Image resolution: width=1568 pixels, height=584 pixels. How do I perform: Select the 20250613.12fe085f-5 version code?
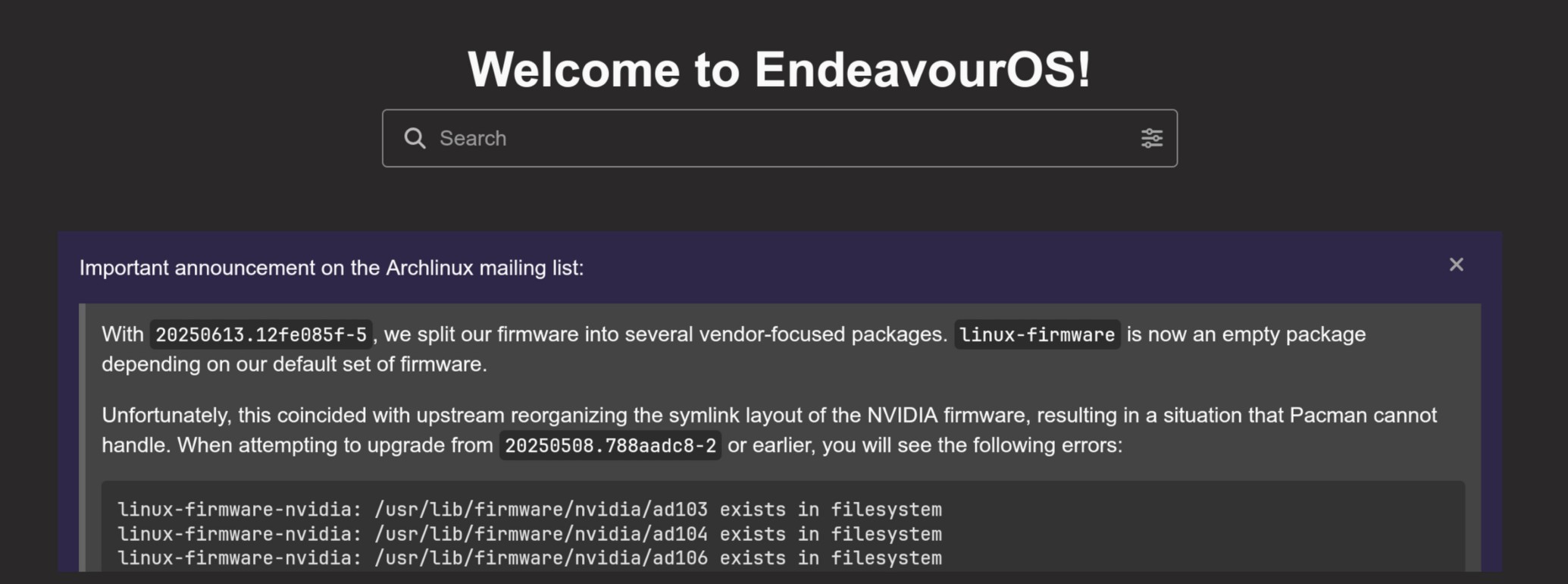pyautogui.click(x=261, y=334)
